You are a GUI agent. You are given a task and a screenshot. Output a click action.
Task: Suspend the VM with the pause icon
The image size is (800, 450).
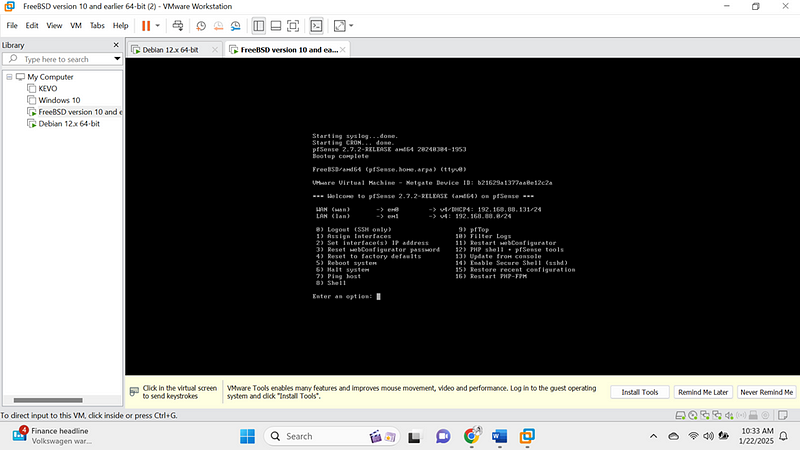pyautogui.click(x=146, y=26)
